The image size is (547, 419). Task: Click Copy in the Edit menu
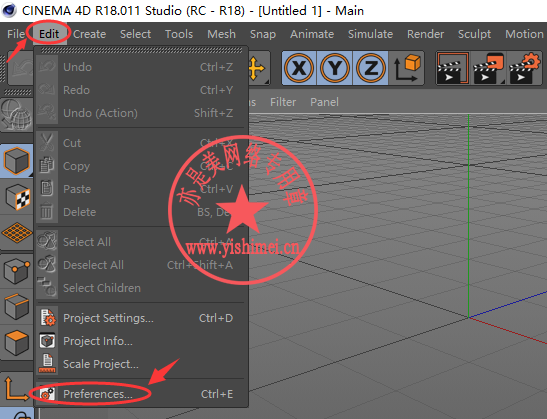tap(142, 166)
